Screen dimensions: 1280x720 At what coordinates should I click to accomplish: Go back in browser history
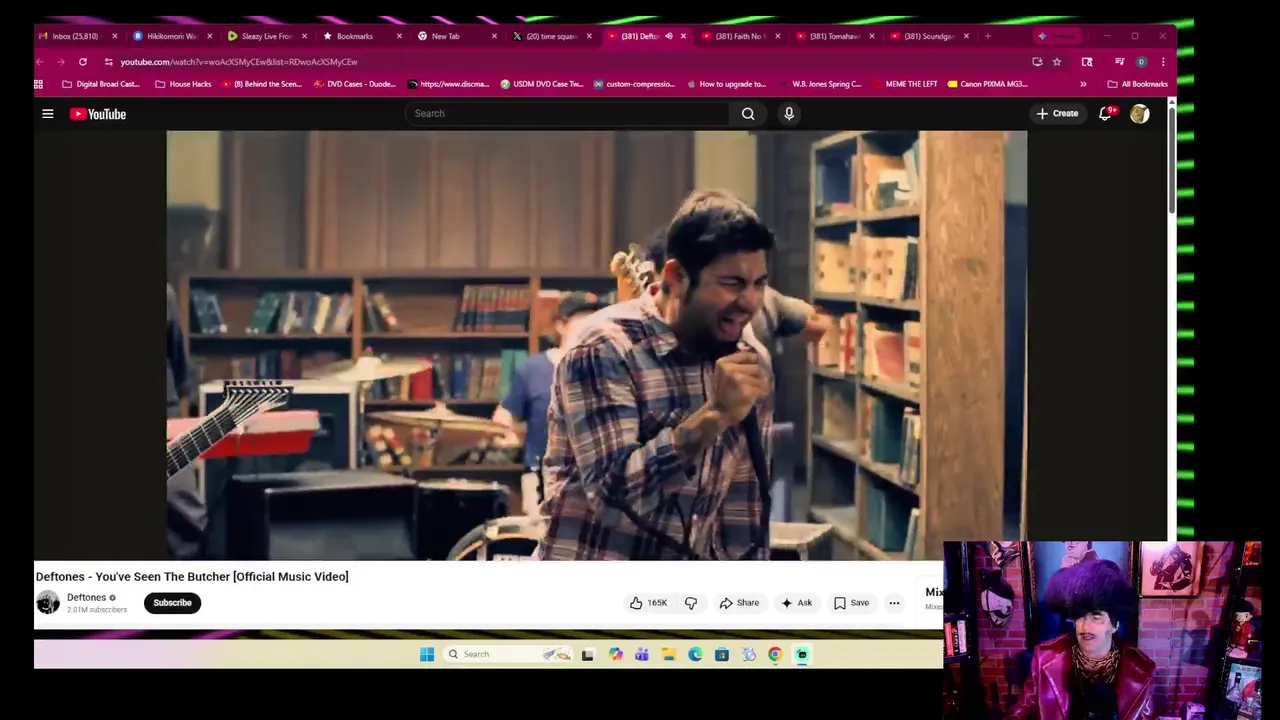[x=40, y=62]
